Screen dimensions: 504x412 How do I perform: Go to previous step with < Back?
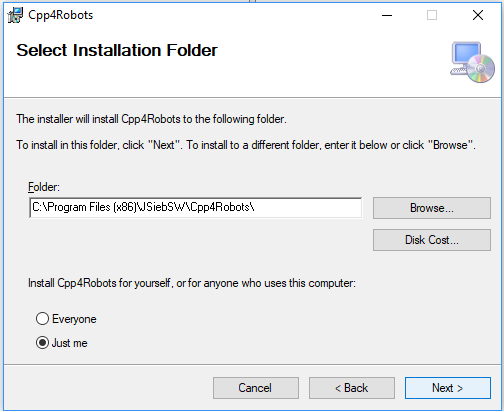pyautogui.click(x=352, y=388)
